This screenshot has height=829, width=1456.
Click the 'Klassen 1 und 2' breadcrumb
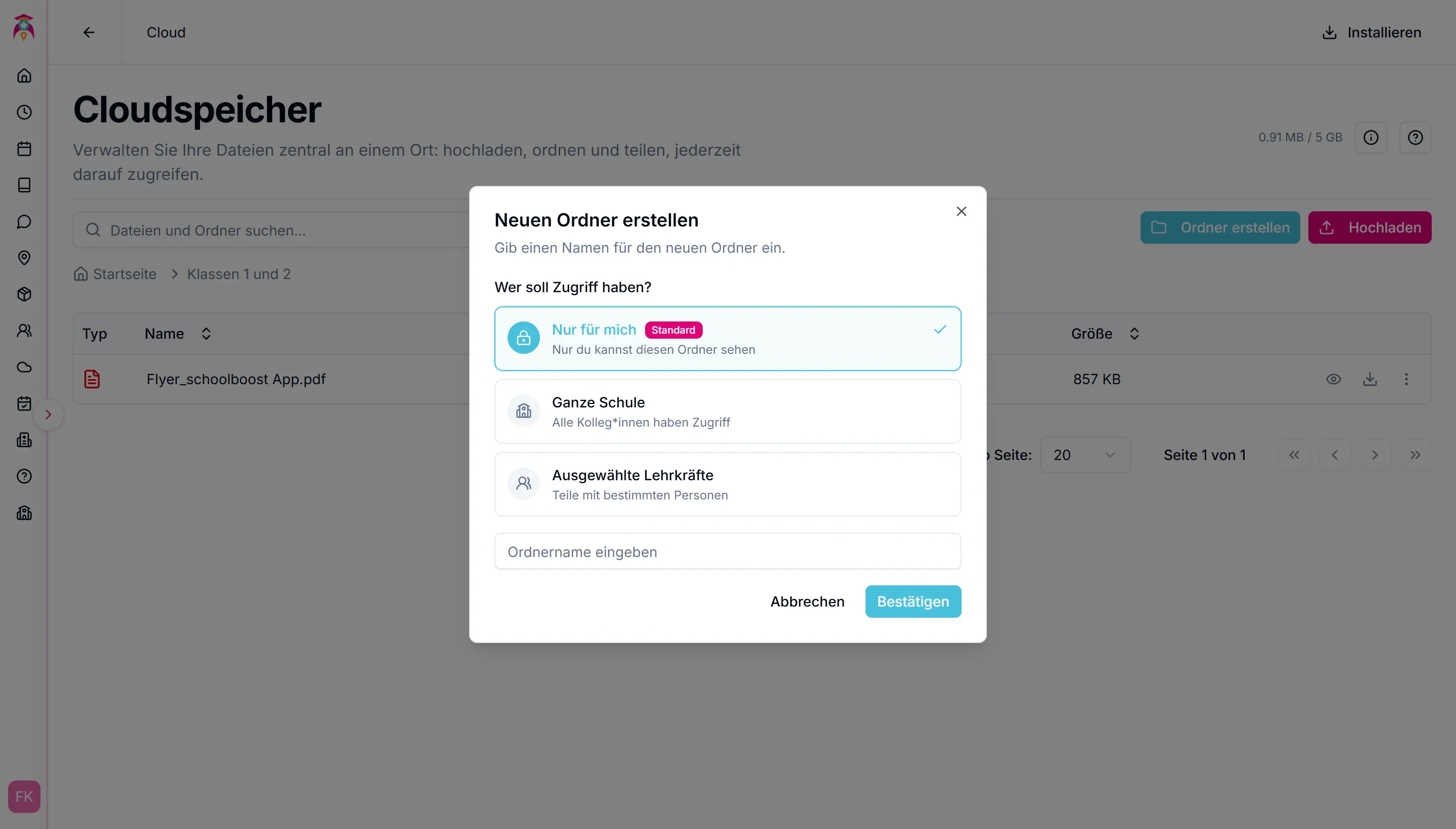[239, 274]
